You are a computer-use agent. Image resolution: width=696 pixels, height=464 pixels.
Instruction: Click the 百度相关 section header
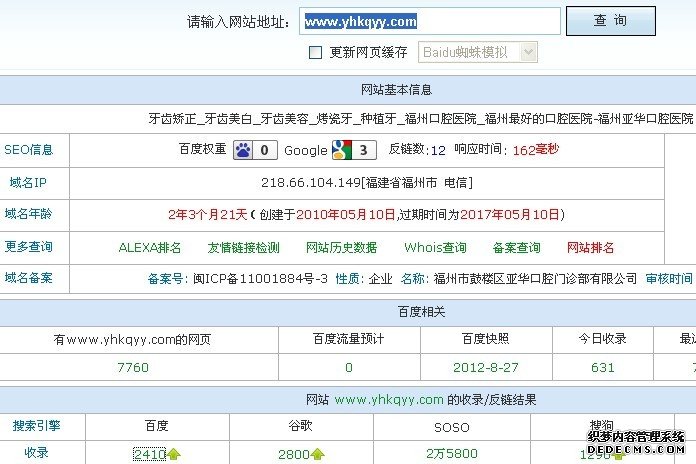click(422, 312)
